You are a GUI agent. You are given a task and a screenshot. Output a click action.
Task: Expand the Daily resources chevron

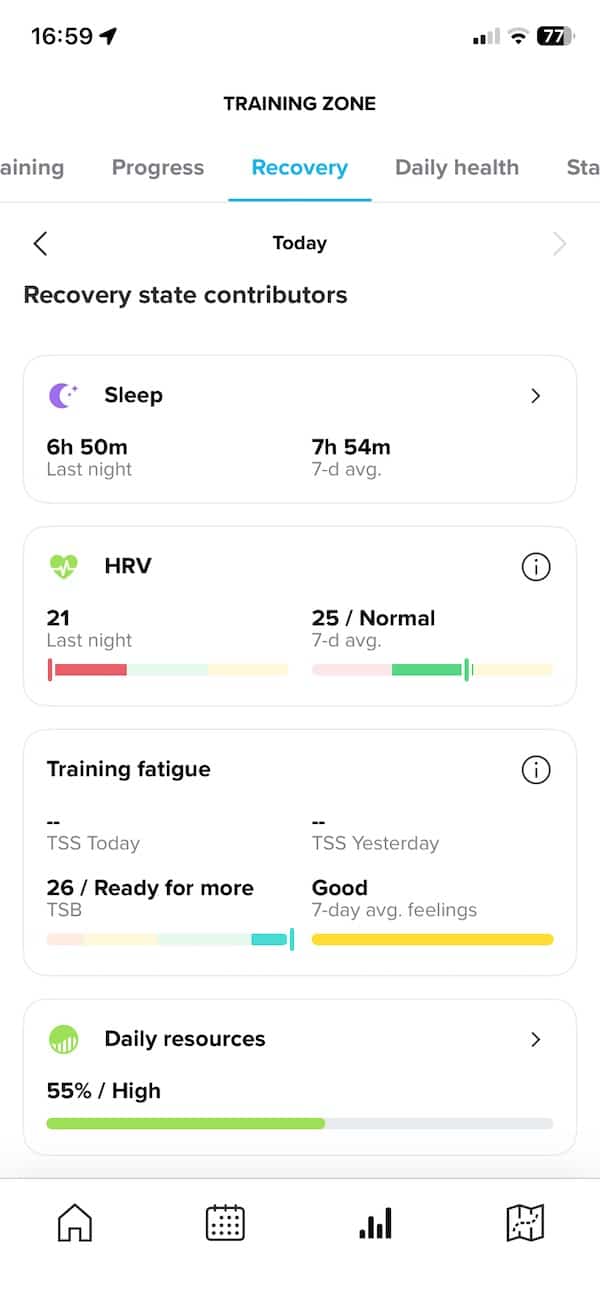(536, 1040)
